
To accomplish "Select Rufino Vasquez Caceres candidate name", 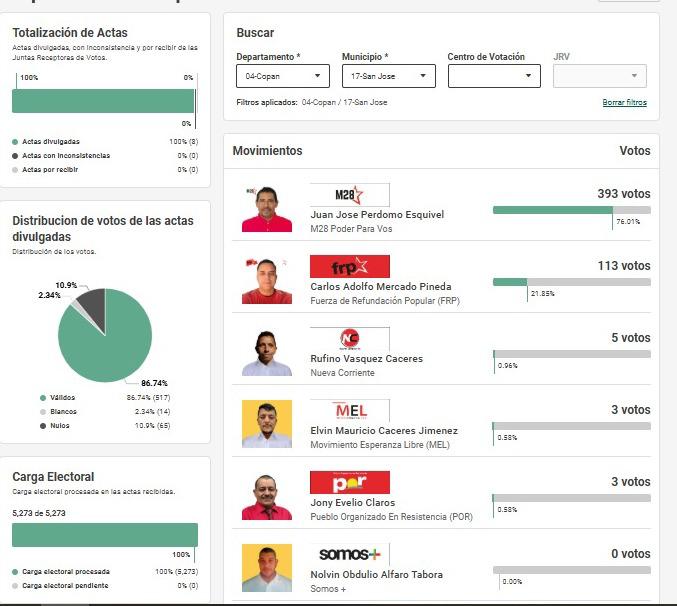I will point(366,359).
